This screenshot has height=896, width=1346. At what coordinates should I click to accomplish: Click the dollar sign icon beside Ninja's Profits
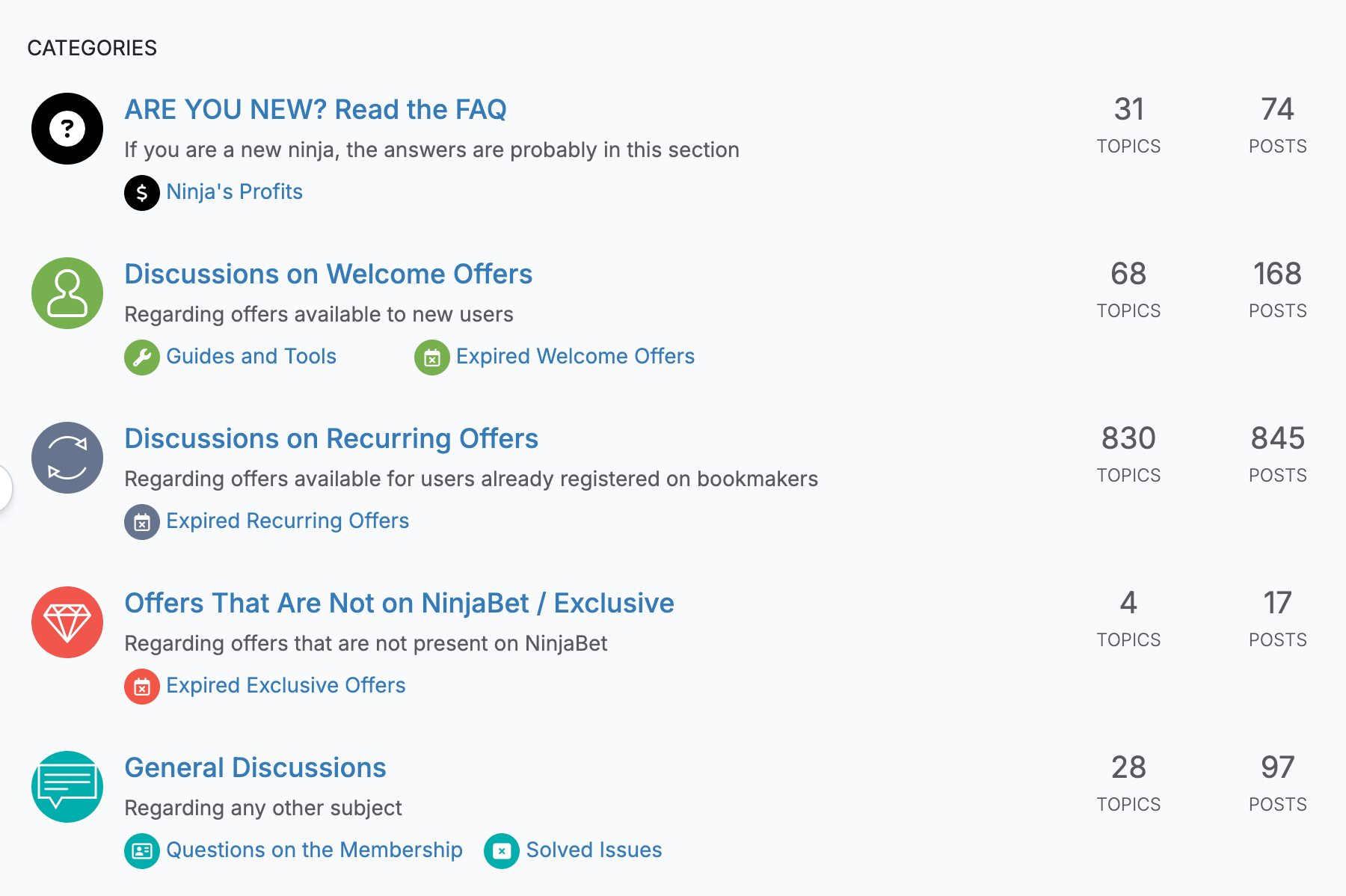142,193
